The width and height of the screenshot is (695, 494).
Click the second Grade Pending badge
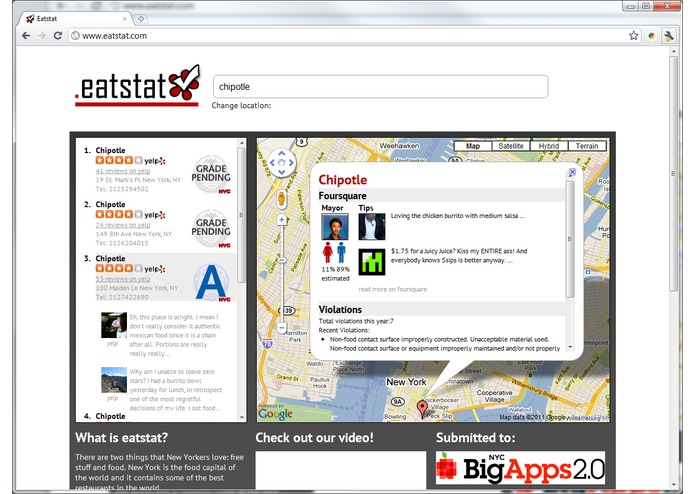coord(211,228)
